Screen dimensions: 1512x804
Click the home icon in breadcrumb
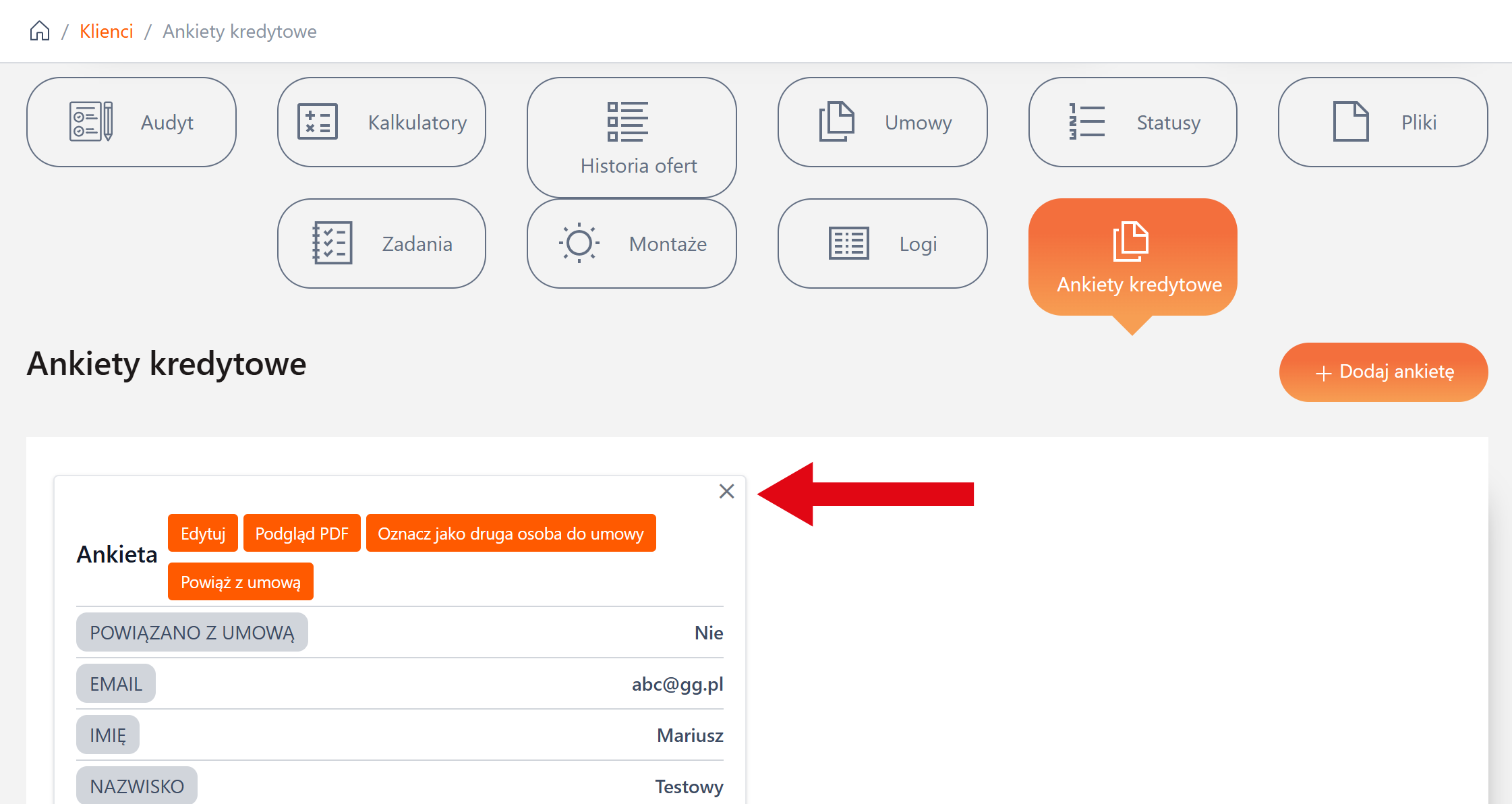(x=40, y=31)
